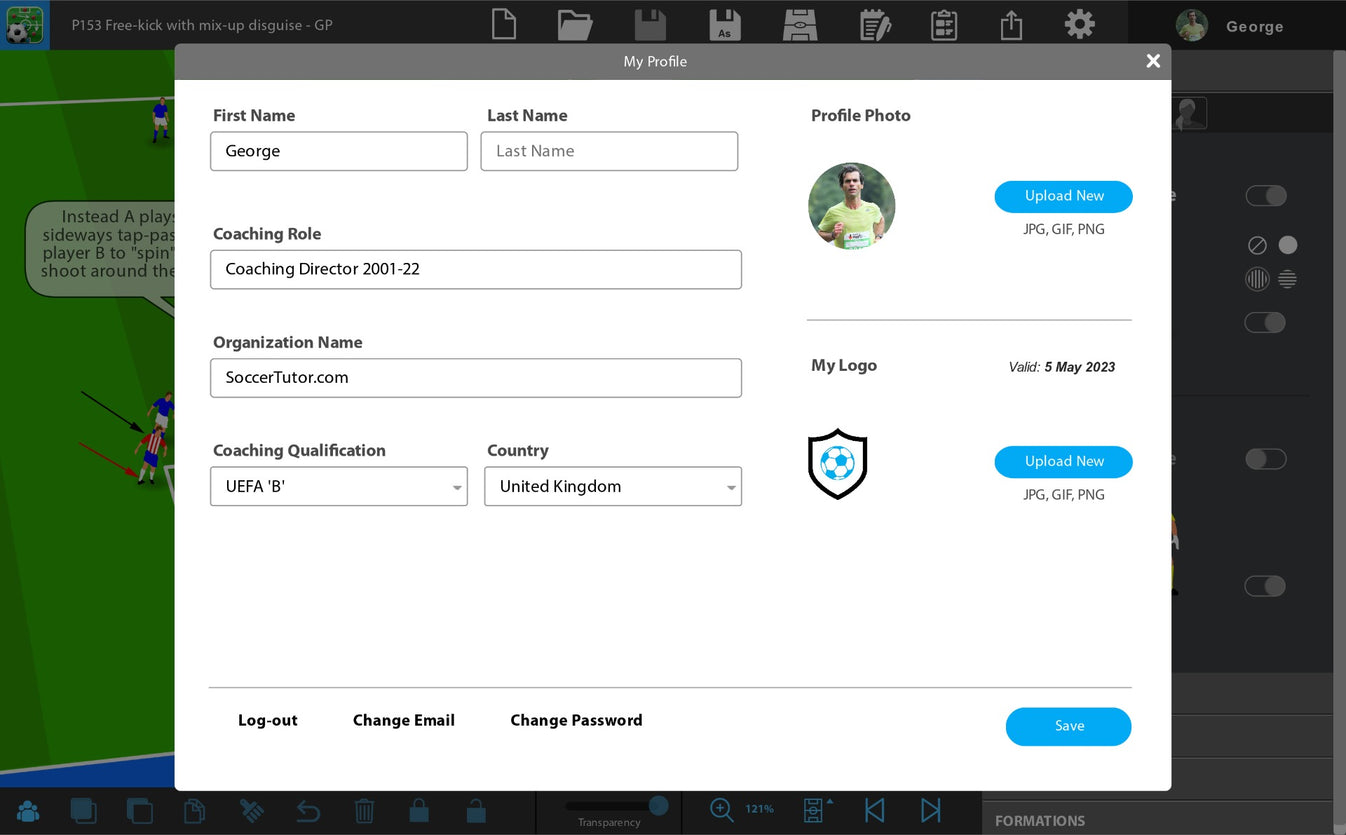Viewport: 1346px width, 835px height.
Task: Click Upload New for Profile Photo
Action: (1063, 196)
